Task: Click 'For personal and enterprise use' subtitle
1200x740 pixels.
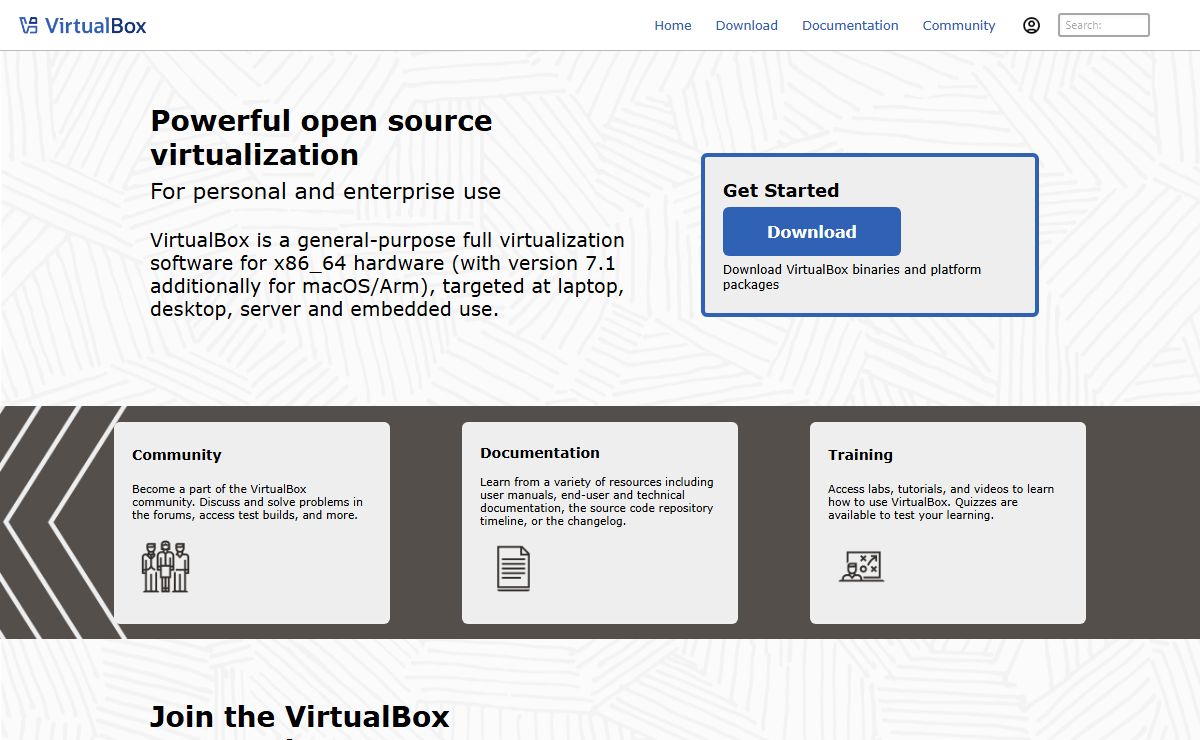Action: pyautogui.click(x=325, y=191)
